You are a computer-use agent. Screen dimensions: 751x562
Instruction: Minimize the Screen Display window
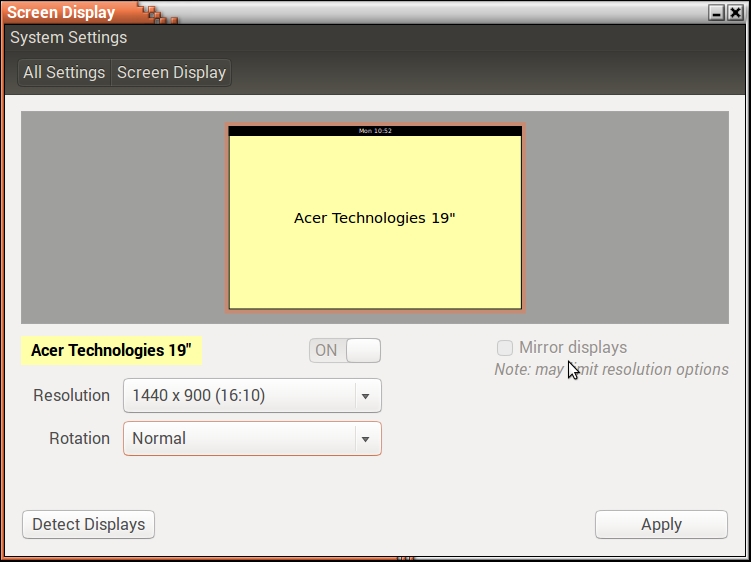pyautogui.click(x=716, y=13)
